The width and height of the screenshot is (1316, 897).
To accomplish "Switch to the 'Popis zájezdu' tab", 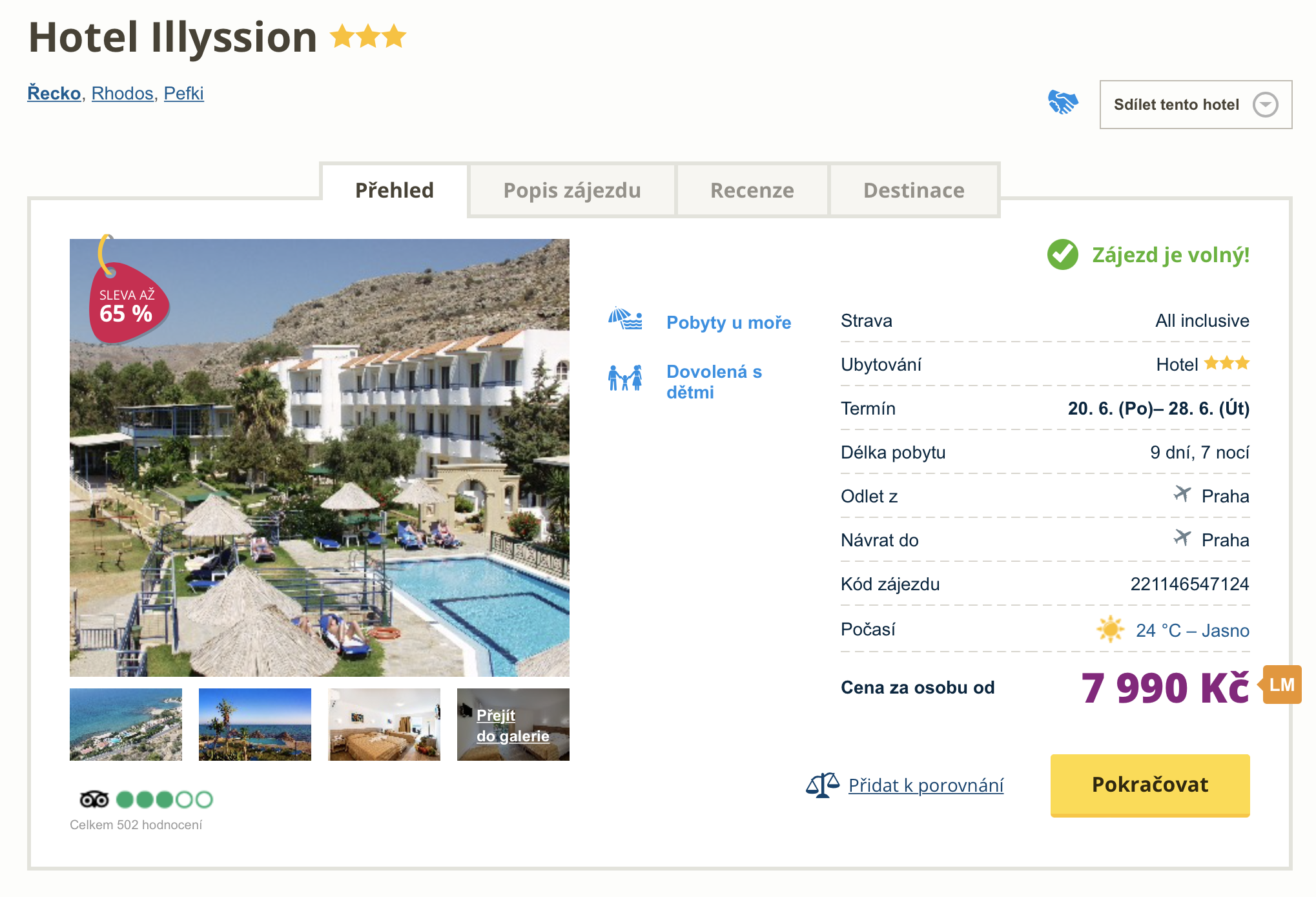I will point(571,191).
